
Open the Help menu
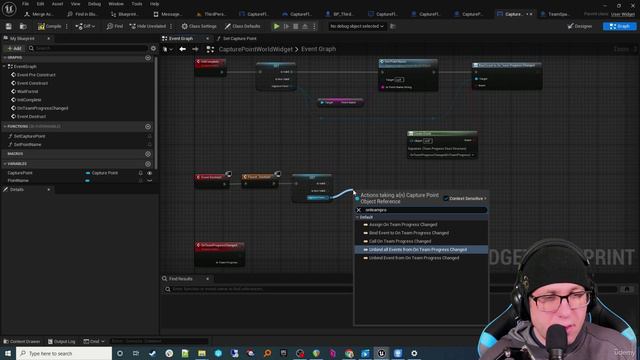(154, 4)
